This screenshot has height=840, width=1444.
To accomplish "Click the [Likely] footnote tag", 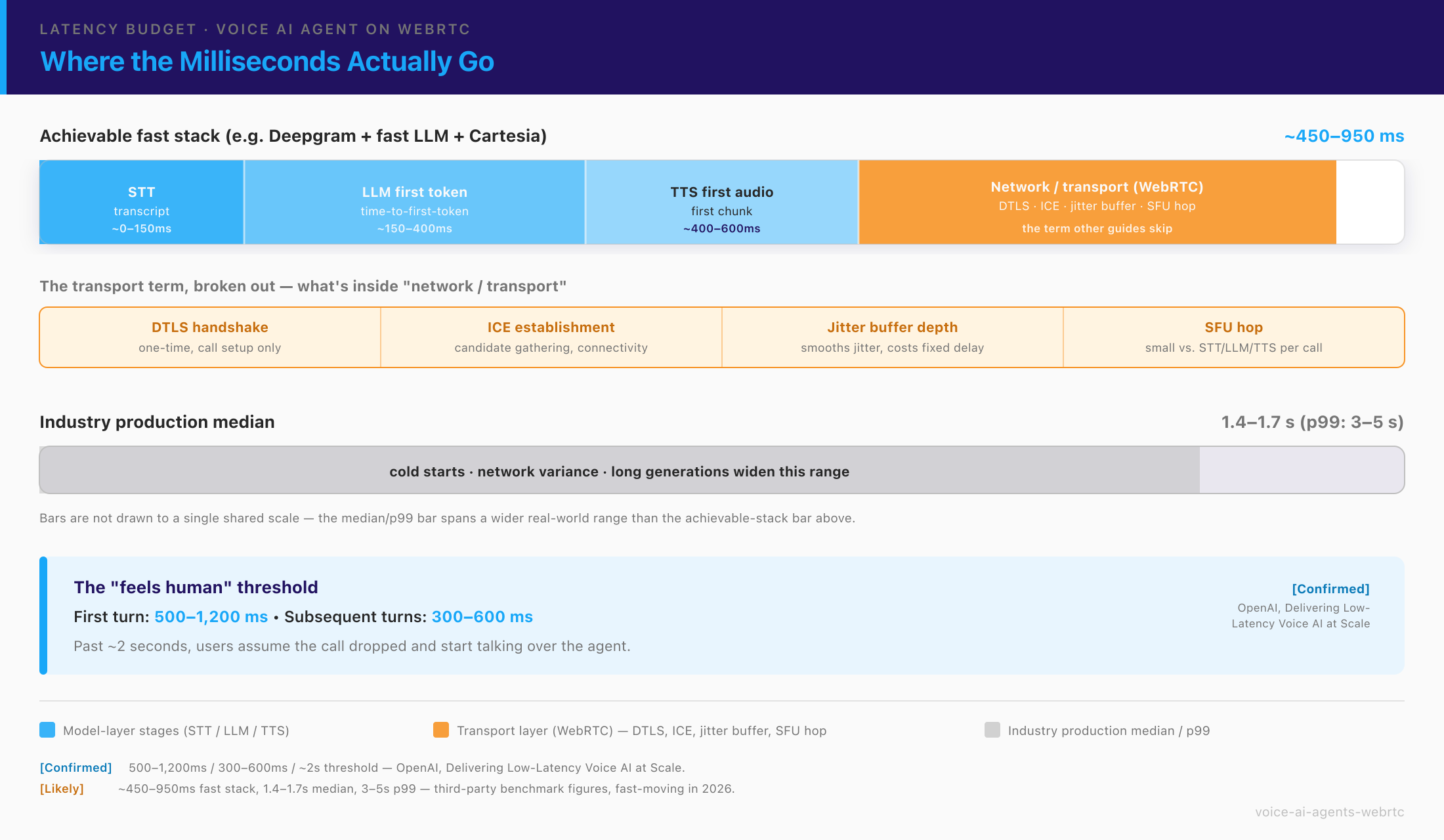I will coord(62,788).
